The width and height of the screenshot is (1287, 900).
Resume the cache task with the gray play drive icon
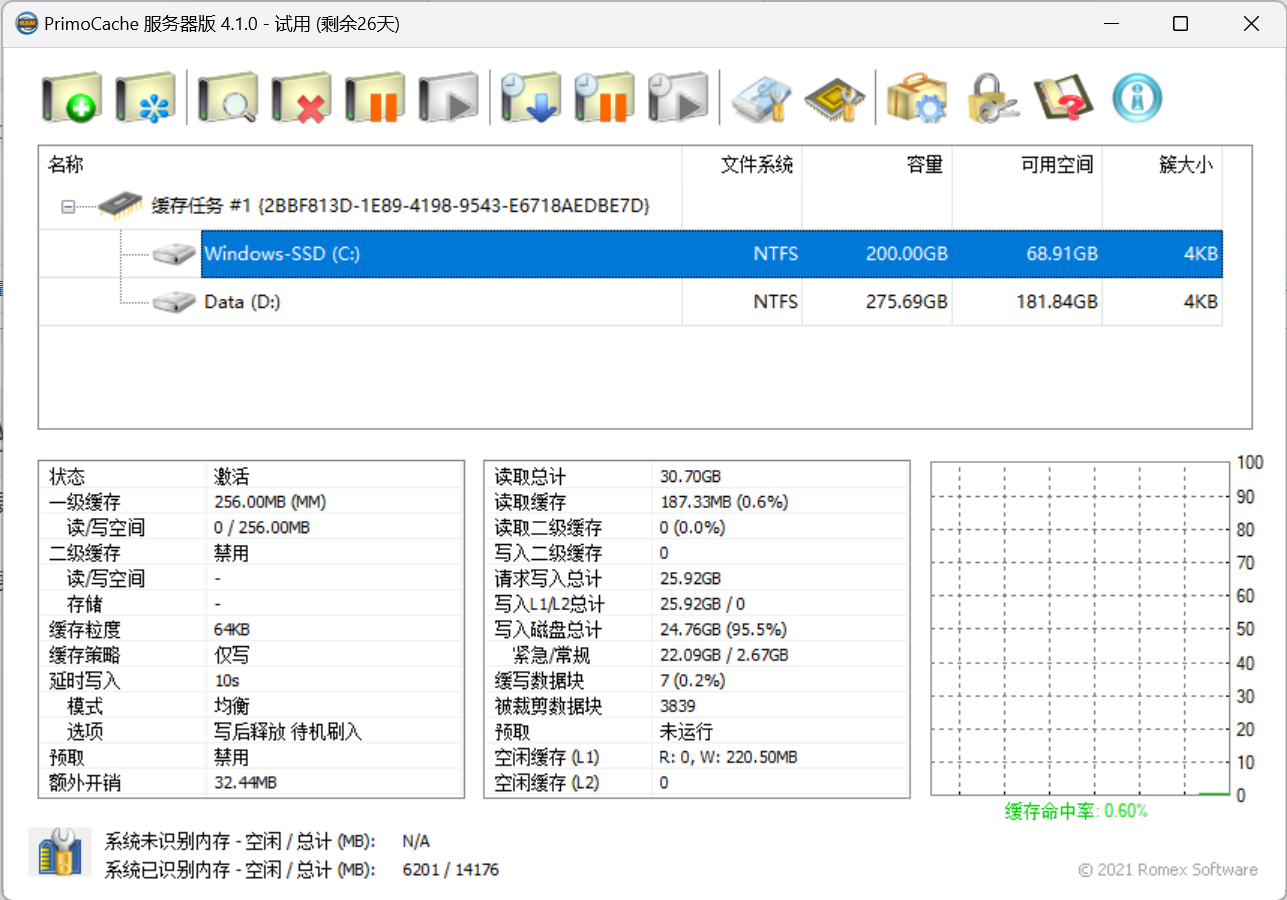click(448, 98)
